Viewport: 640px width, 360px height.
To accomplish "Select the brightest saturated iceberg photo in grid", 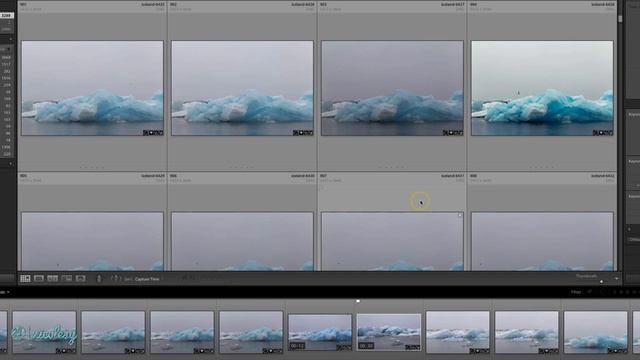I will [x=542, y=88].
